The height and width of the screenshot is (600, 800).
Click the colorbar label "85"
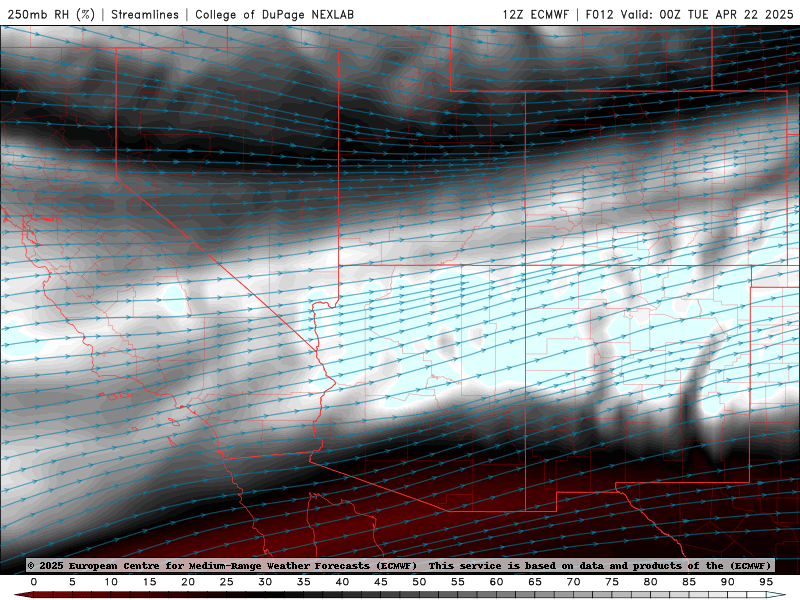click(689, 582)
